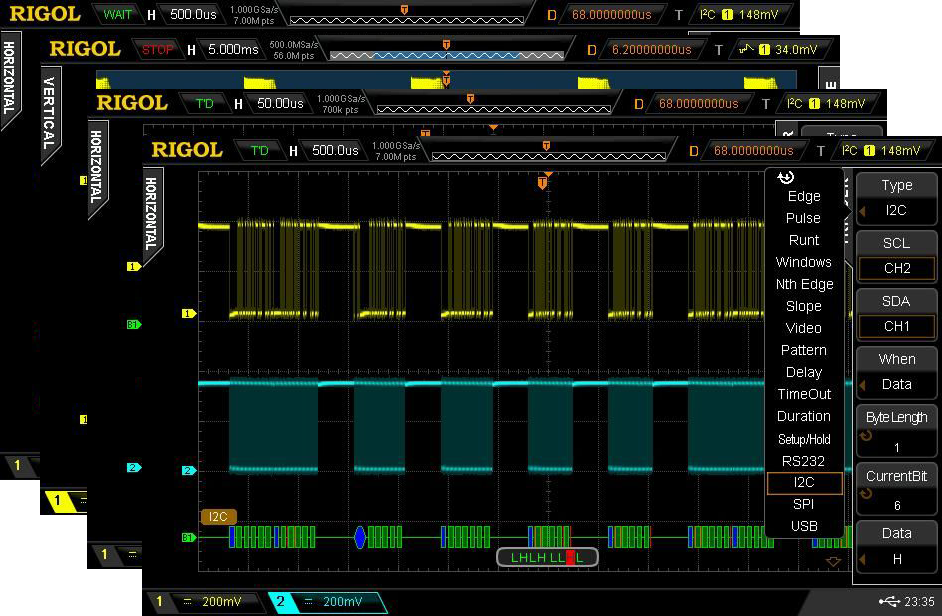Open the SCL source CH2 selector
Image resolution: width=942 pixels, height=616 pixels.
[x=896, y=257]
